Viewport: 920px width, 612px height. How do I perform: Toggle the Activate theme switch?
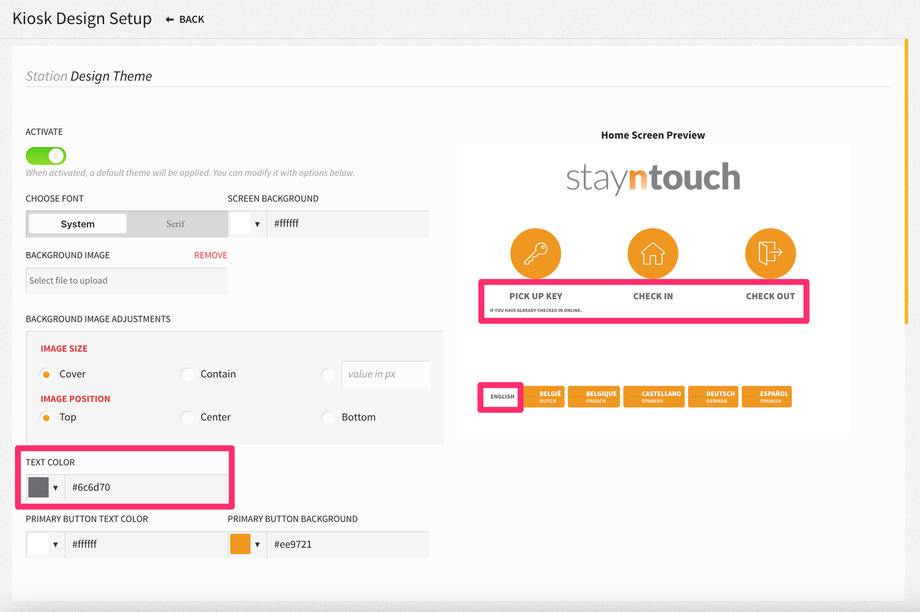point(46,155)
